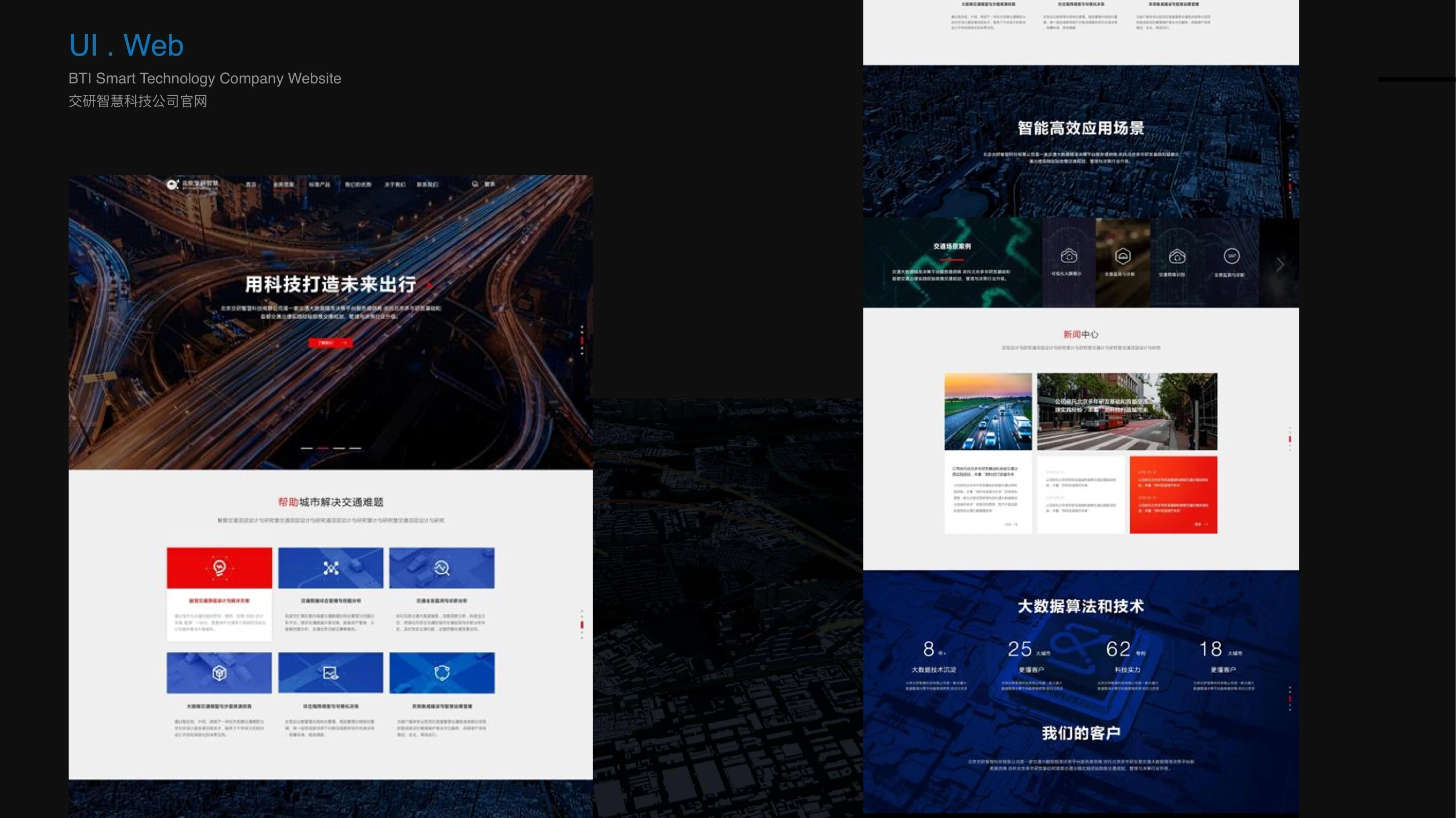Select the first hero slide indicator dash

click(306, 448)
